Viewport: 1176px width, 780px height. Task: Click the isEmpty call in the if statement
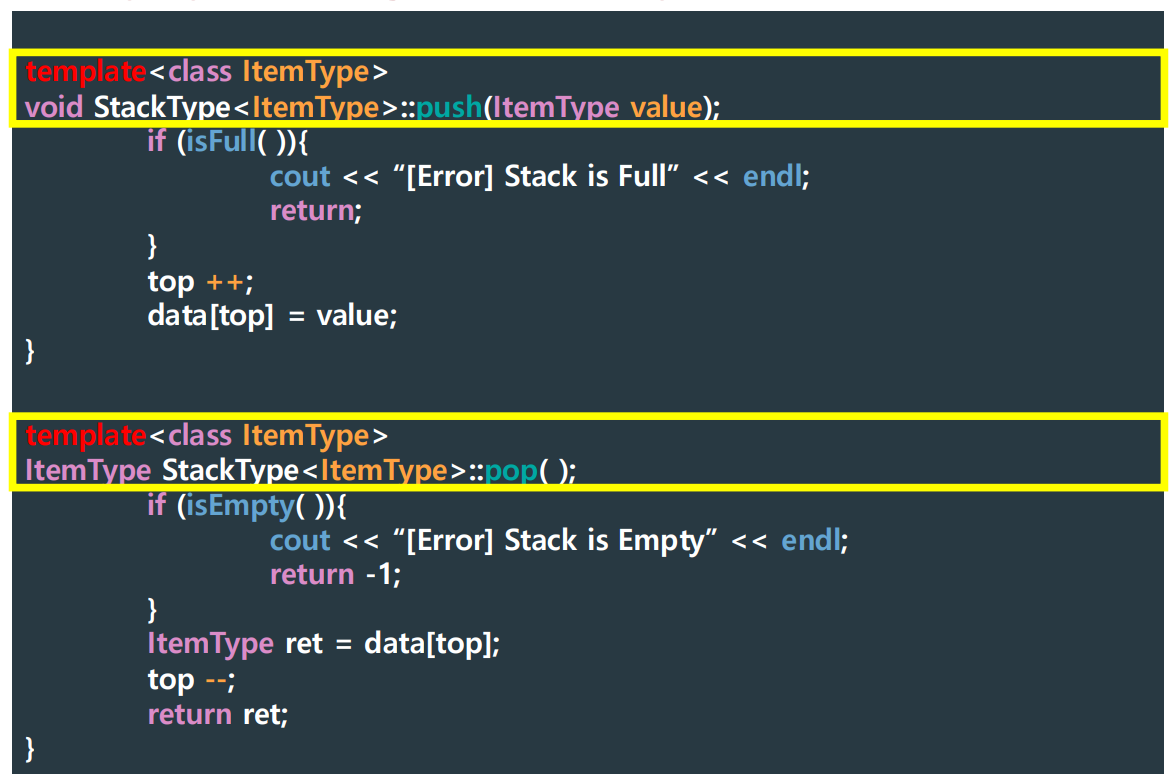[x=240, y=506]
